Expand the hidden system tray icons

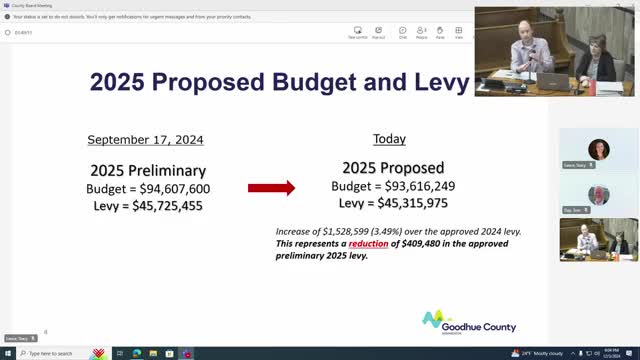pos(573,353)
